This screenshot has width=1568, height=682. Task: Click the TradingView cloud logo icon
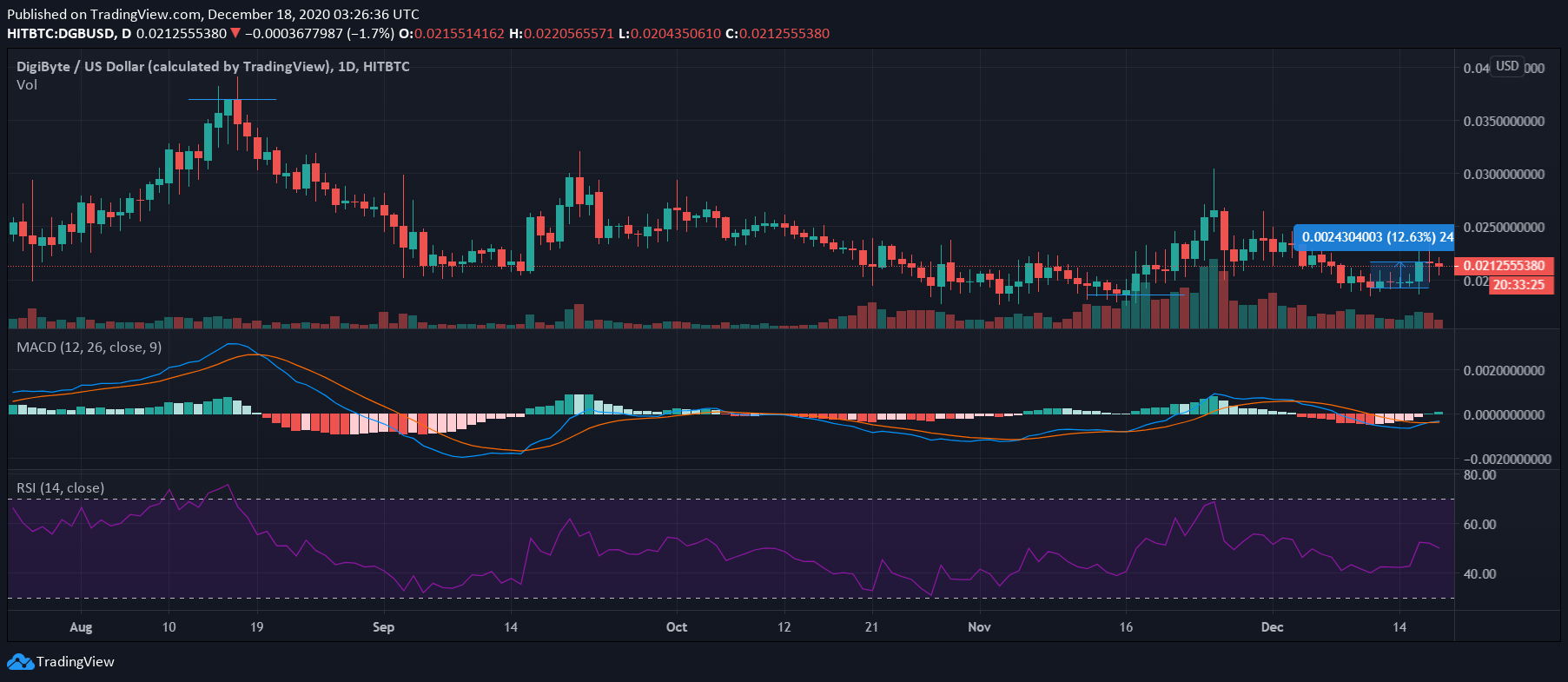[19, 662]
